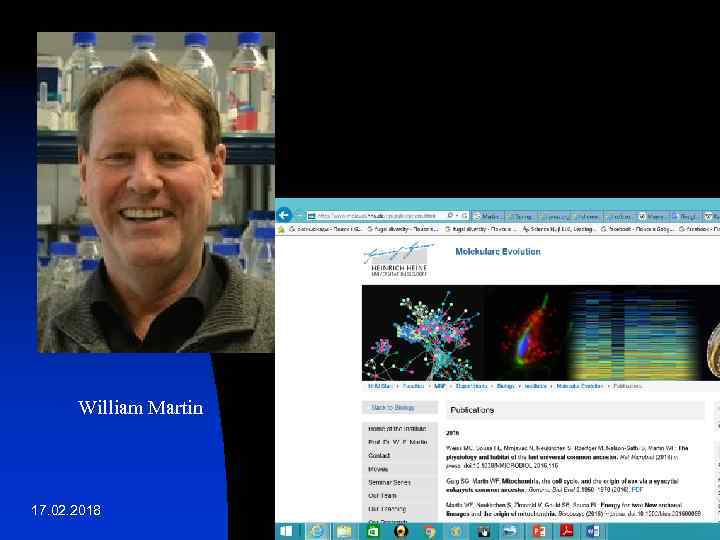This screenshot has height=540, width=720.
Task: Open the red Adobe Acrobat taskbar icon
Action: 567,531
